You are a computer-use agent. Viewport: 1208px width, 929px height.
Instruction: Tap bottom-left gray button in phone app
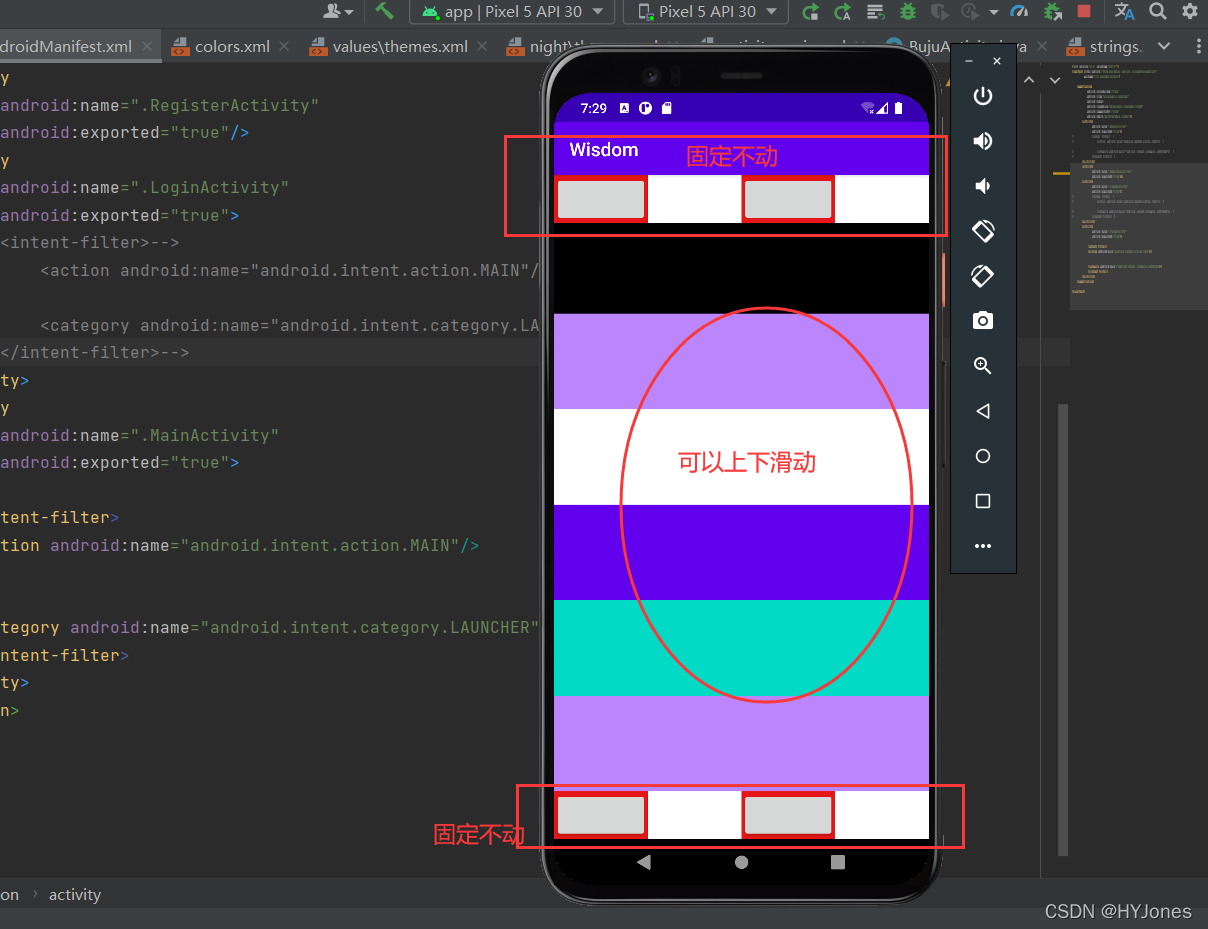point(600,815)
